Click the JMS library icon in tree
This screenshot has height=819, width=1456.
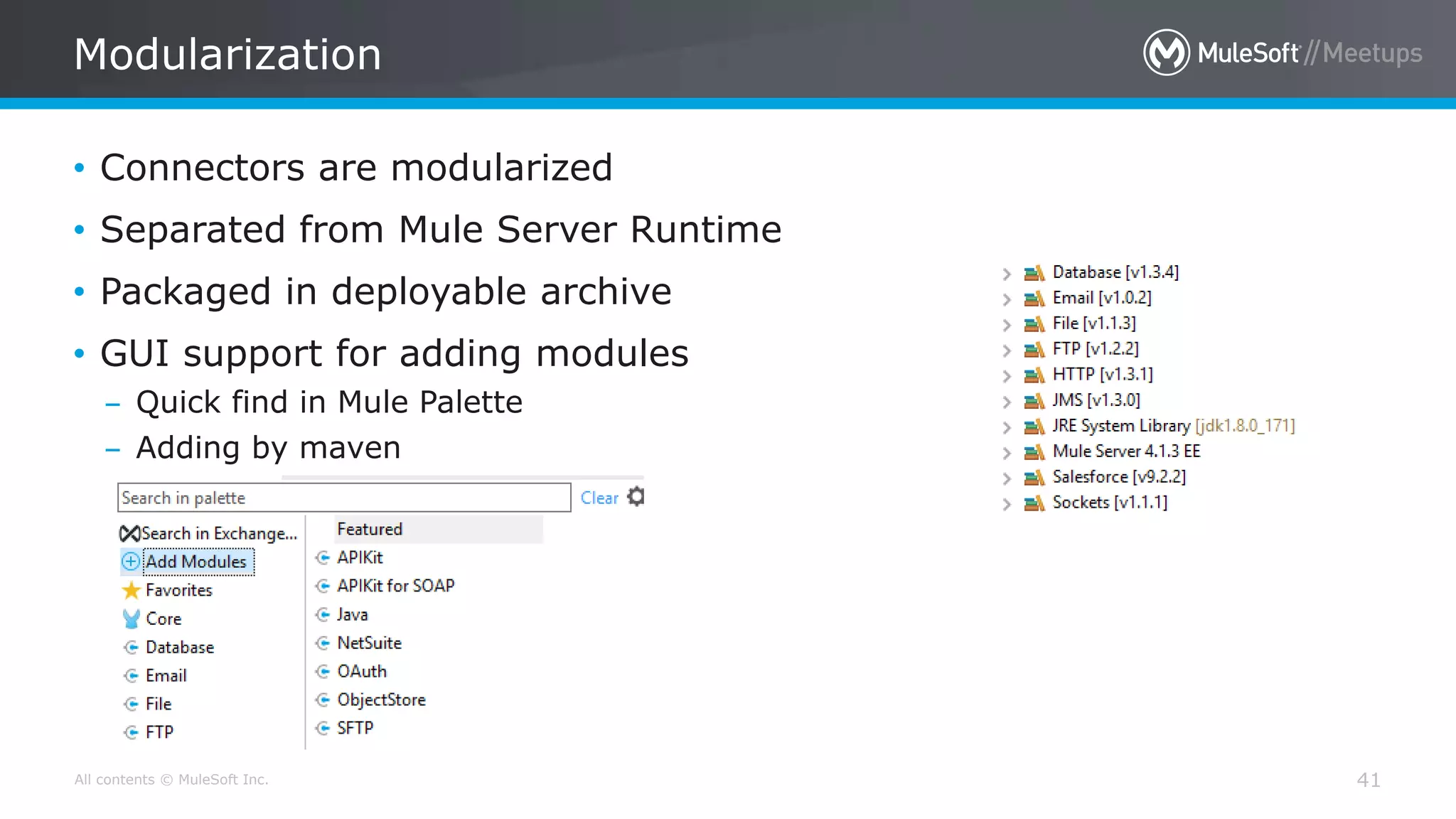[1034, 400]
